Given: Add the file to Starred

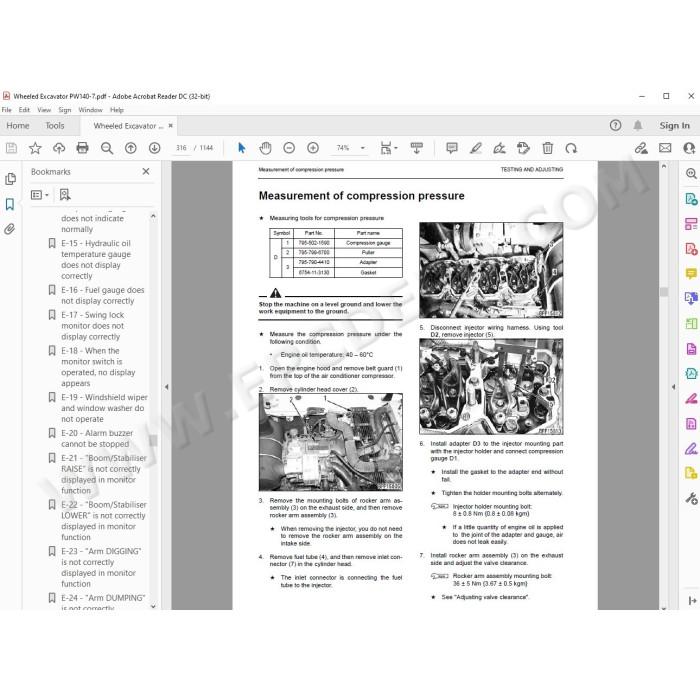Looking at the screenshot, I should 35,148.
